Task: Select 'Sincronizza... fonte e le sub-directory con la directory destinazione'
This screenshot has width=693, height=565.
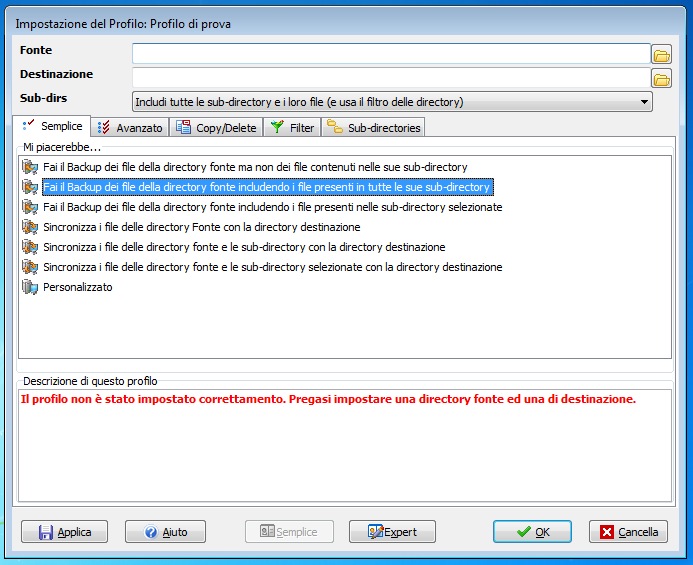Action: pyautogui.click(x=244, y=247)
